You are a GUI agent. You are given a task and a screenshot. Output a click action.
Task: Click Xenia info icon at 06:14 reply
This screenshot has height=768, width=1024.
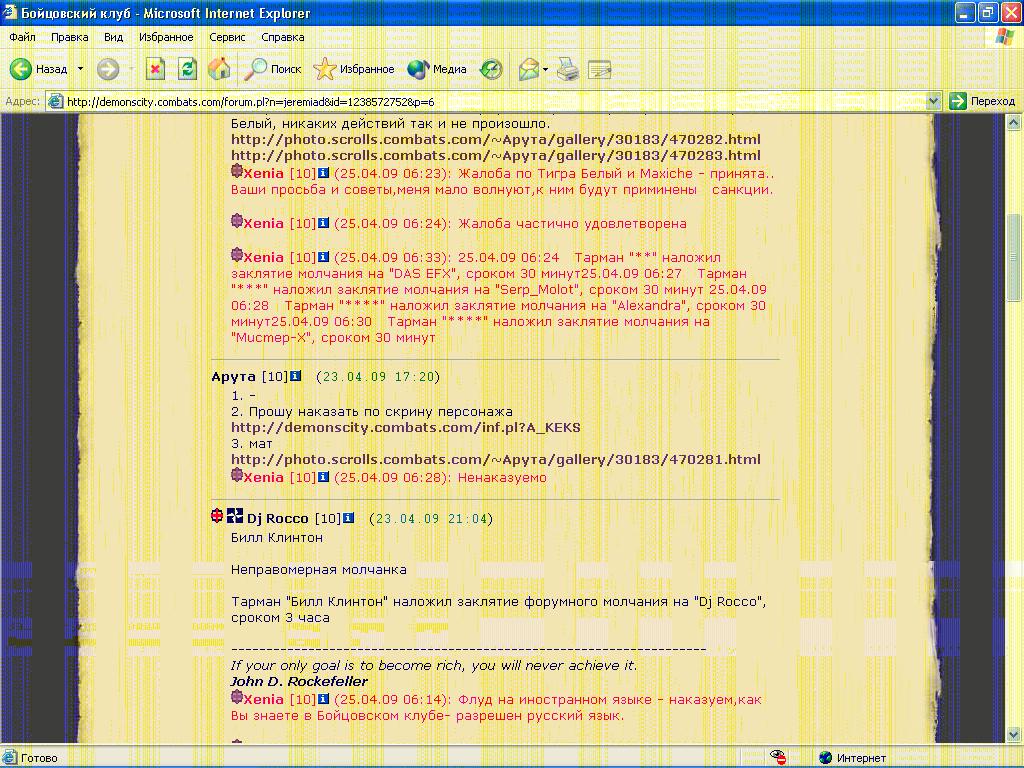323,699
